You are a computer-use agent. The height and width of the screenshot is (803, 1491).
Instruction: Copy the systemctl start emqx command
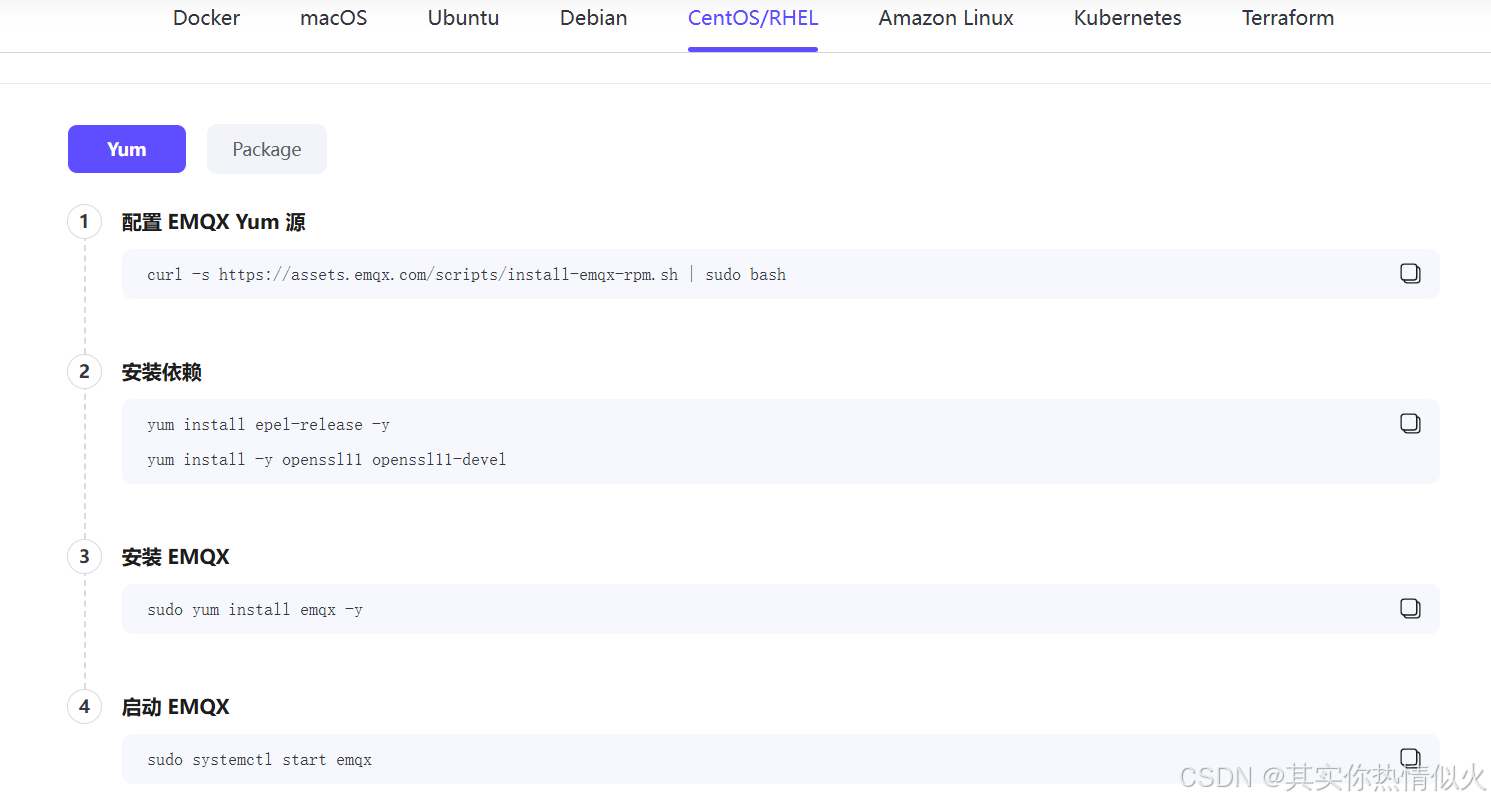pos(1410,758)
